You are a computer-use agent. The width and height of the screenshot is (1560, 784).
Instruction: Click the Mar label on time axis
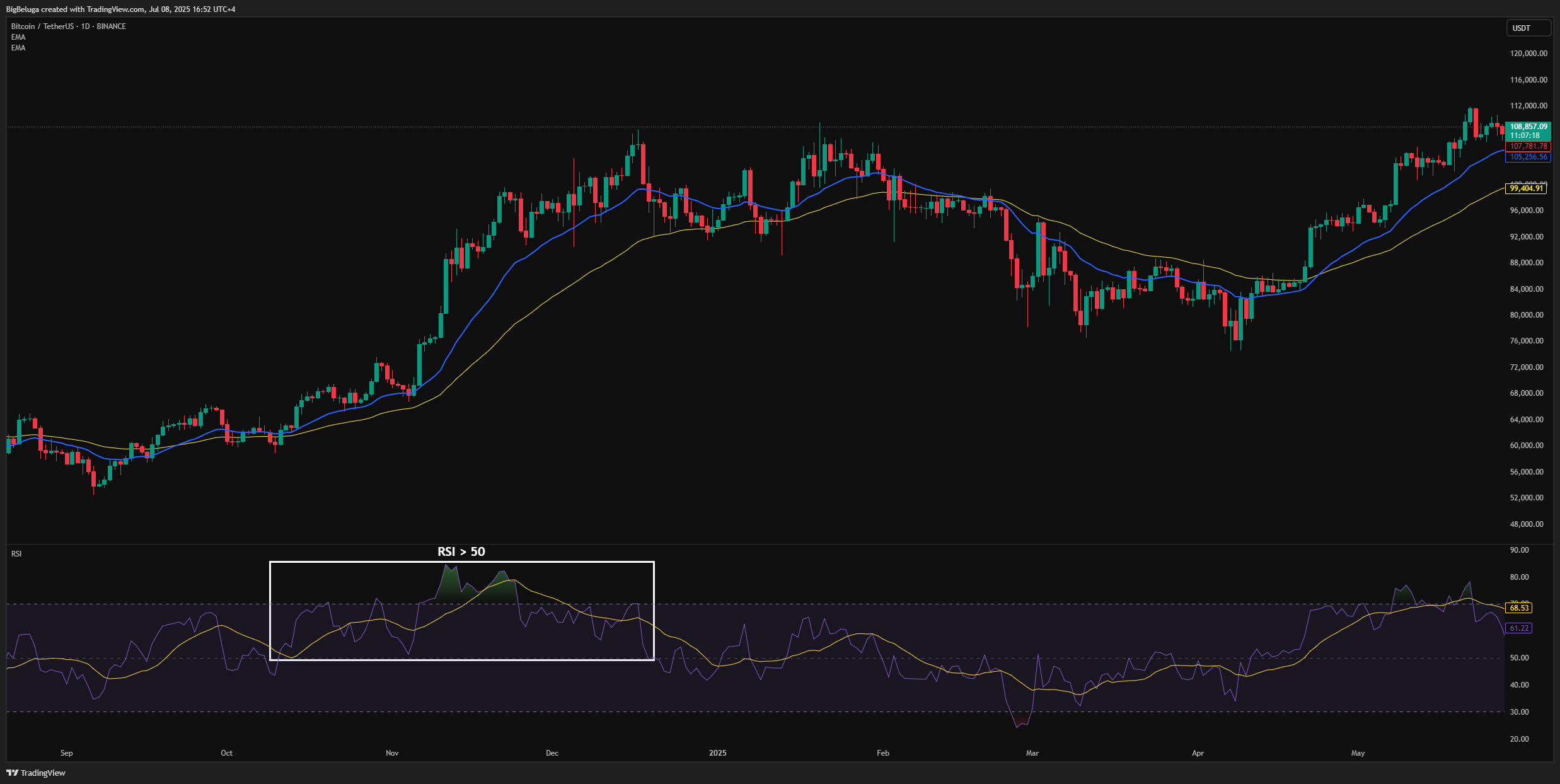click(x=1032, y=753)
